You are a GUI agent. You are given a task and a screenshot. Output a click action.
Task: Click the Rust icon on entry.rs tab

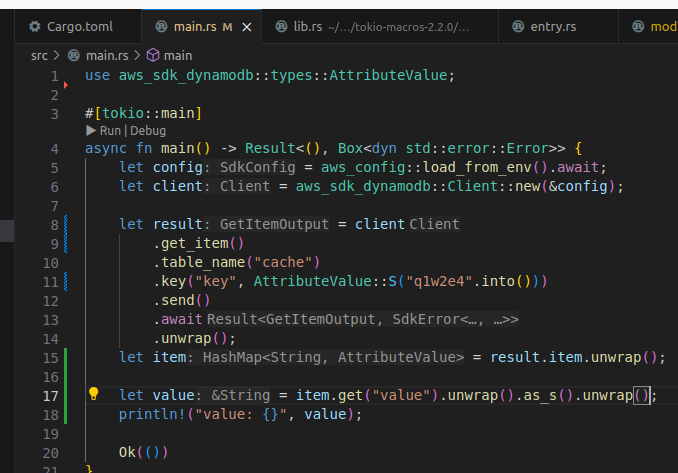(518, 26)
